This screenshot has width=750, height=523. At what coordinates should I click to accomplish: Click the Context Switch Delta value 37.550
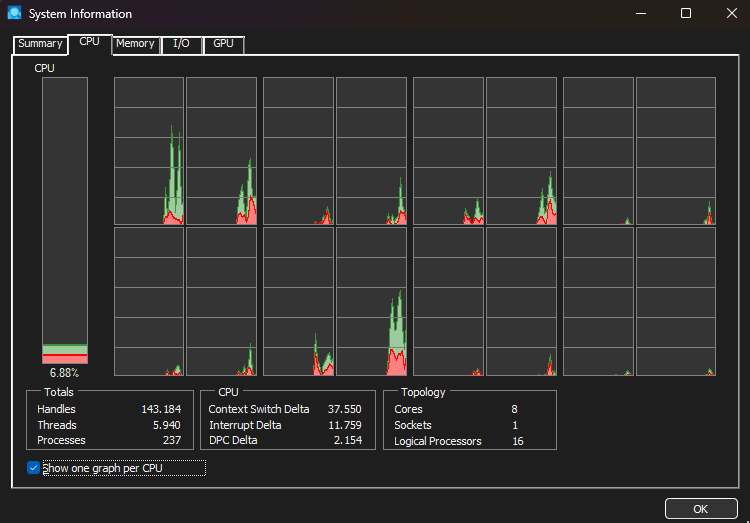pyautogui.click(x=344, y=409)
